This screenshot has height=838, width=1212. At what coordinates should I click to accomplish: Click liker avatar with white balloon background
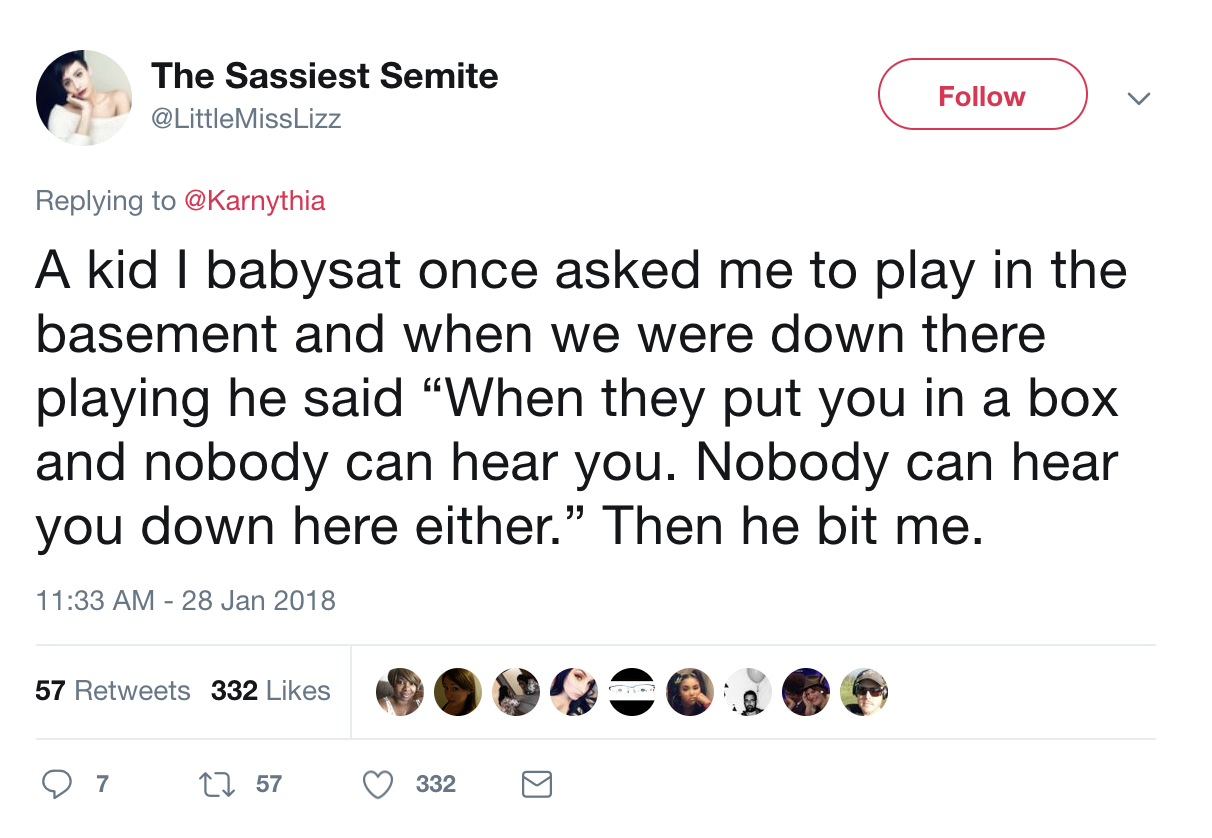pyautogui.click(x=748, y=692)
